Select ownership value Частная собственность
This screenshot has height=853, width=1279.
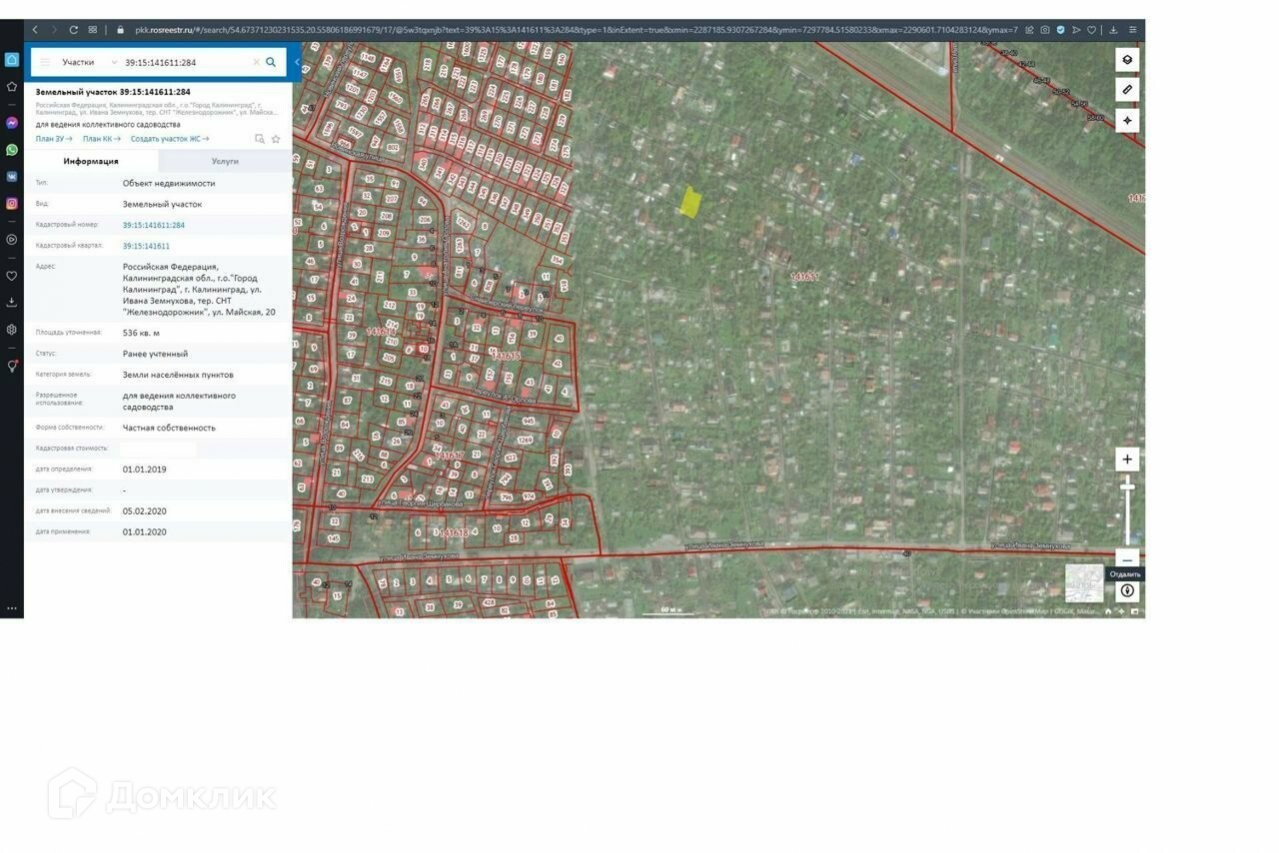[x=169, y=428]
